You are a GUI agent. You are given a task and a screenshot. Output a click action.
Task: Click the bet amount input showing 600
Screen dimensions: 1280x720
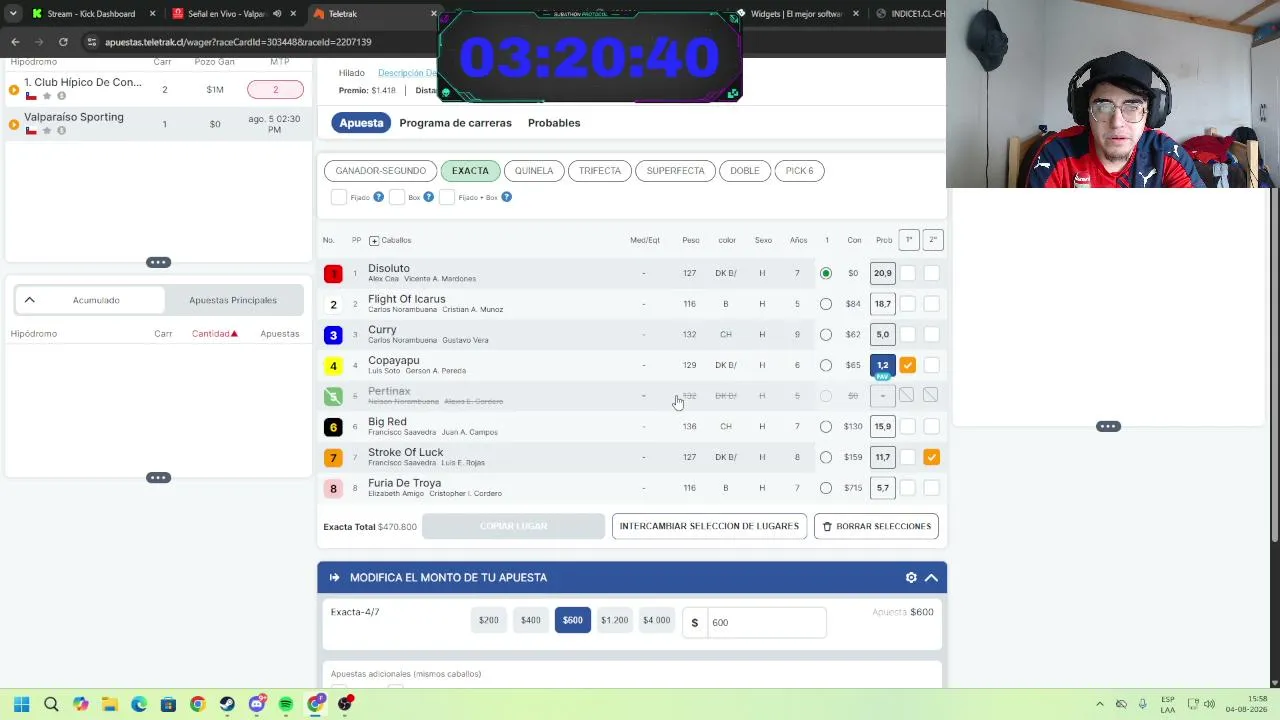pos(766,622)
